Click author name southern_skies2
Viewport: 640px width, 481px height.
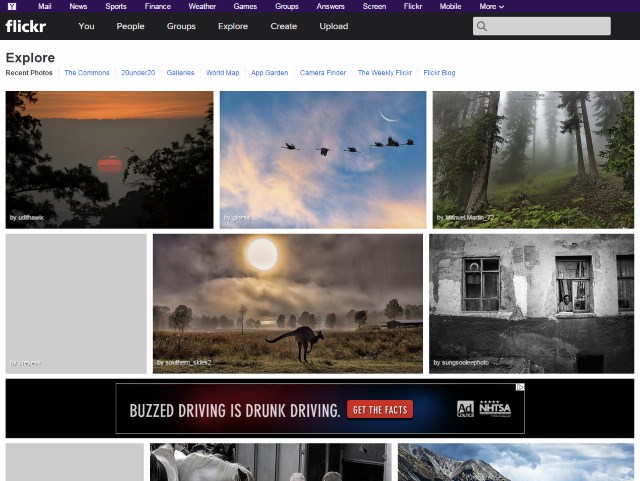point(188,363)
